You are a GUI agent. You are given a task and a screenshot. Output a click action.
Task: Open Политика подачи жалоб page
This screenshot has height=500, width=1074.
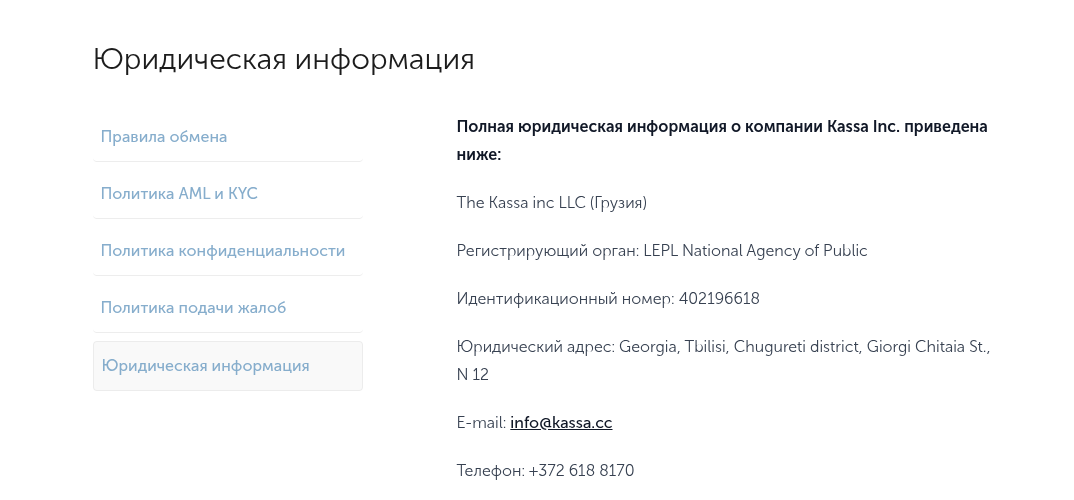coord(193,308)
